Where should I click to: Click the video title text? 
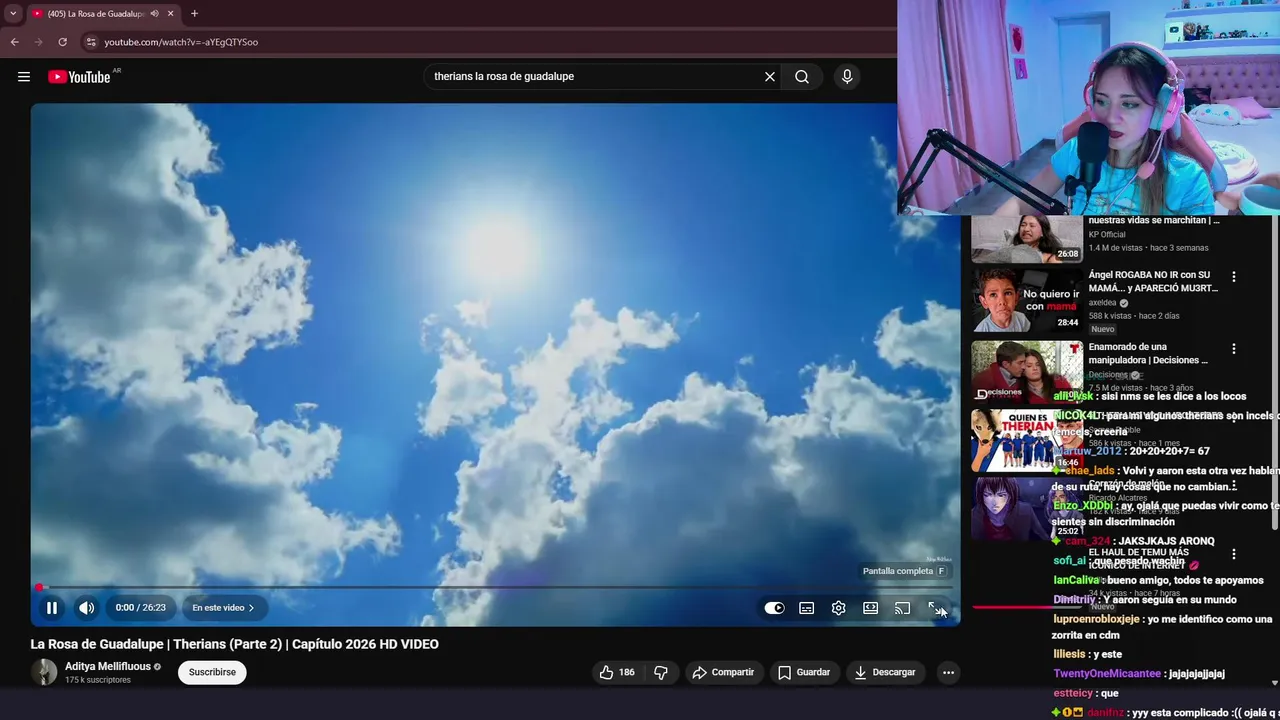tap(235, 644)
